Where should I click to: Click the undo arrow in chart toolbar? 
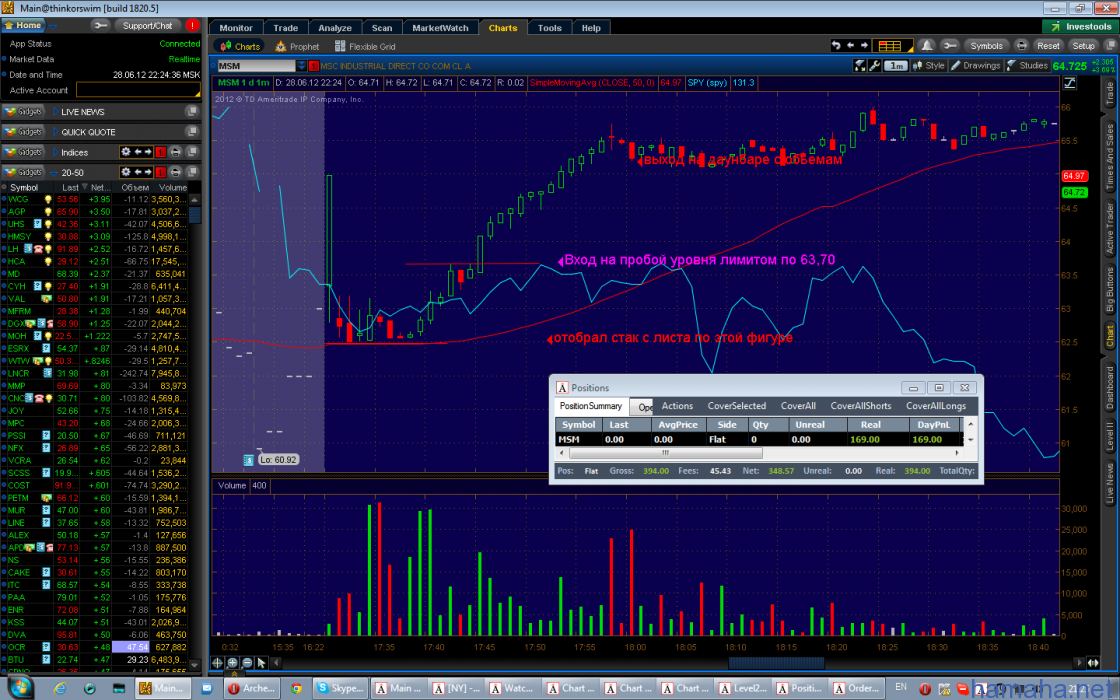(x=836, y=46)
